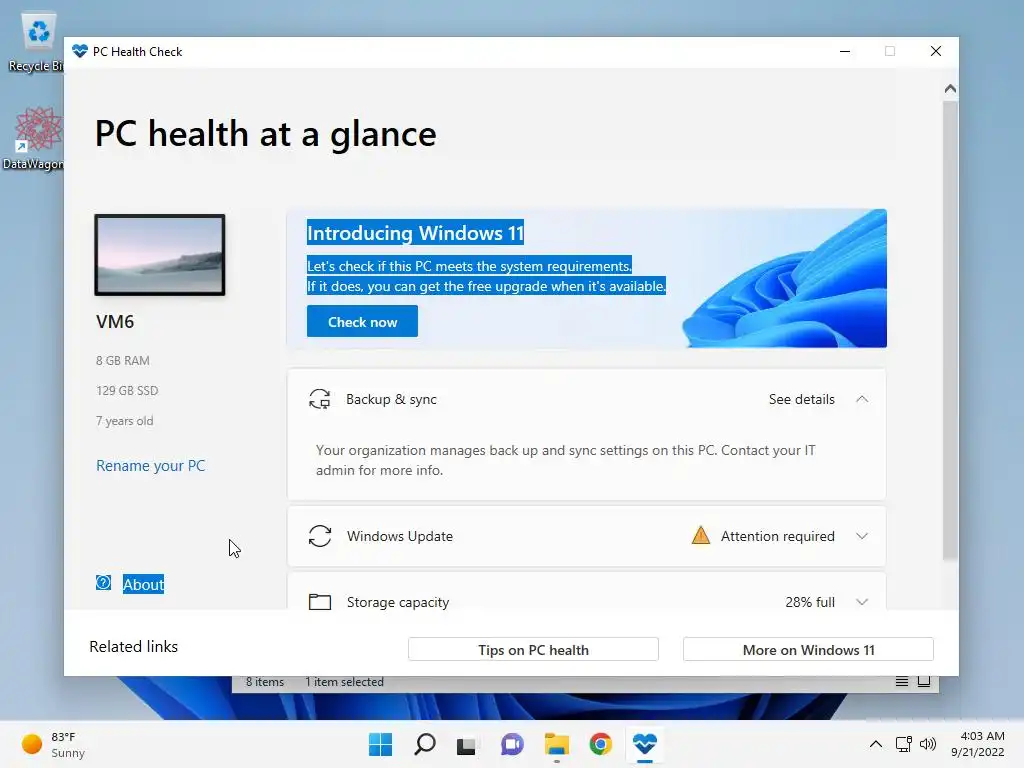Open Task View from taskbar
The width and height of the screenshot is (1024, 768).
point(466,745)
